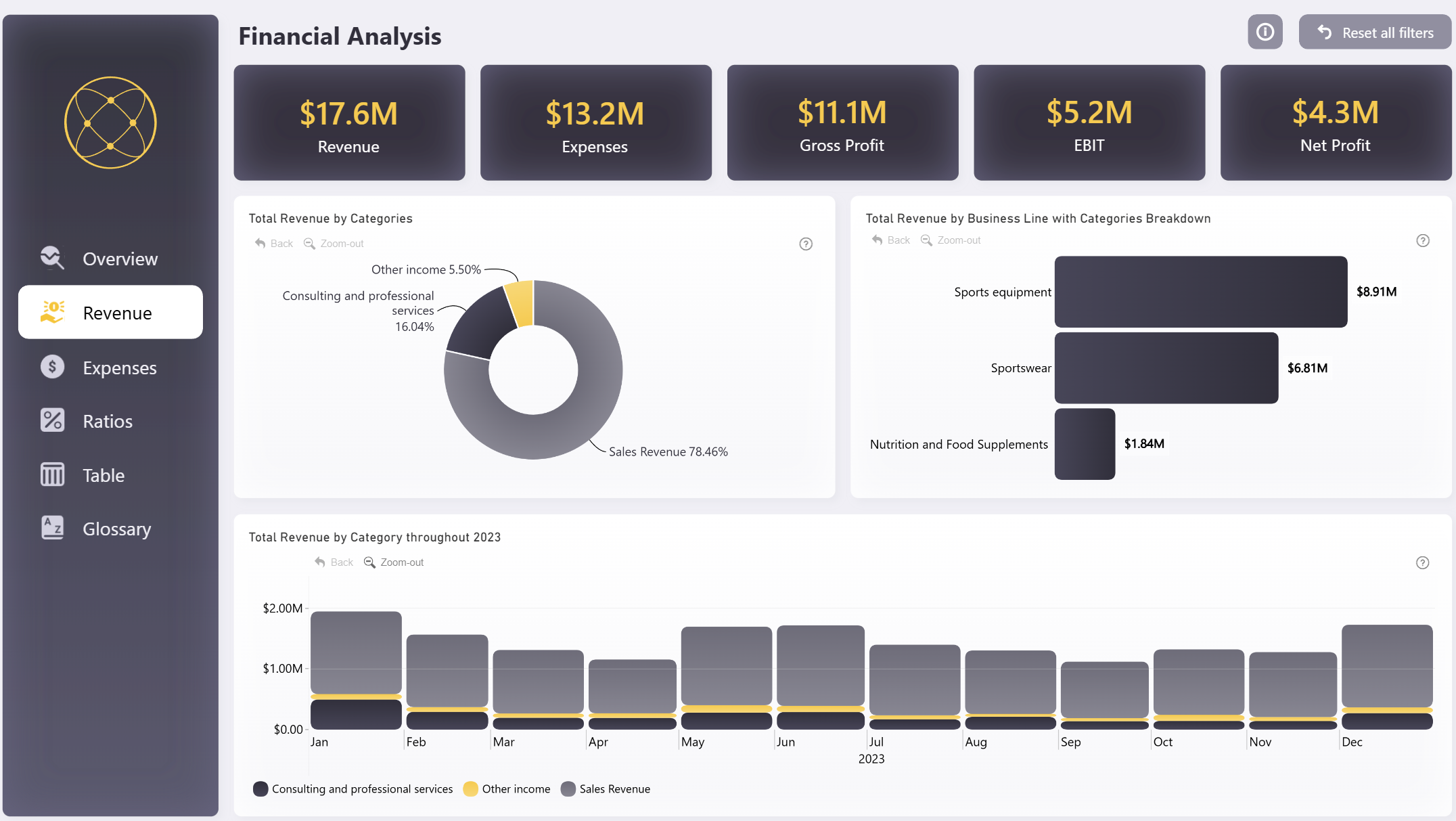Open help icon on the throughout 2023 chart
The height and width of the screenshot is (821, 1456).
pyautogui.click(x=1422, y=562)
